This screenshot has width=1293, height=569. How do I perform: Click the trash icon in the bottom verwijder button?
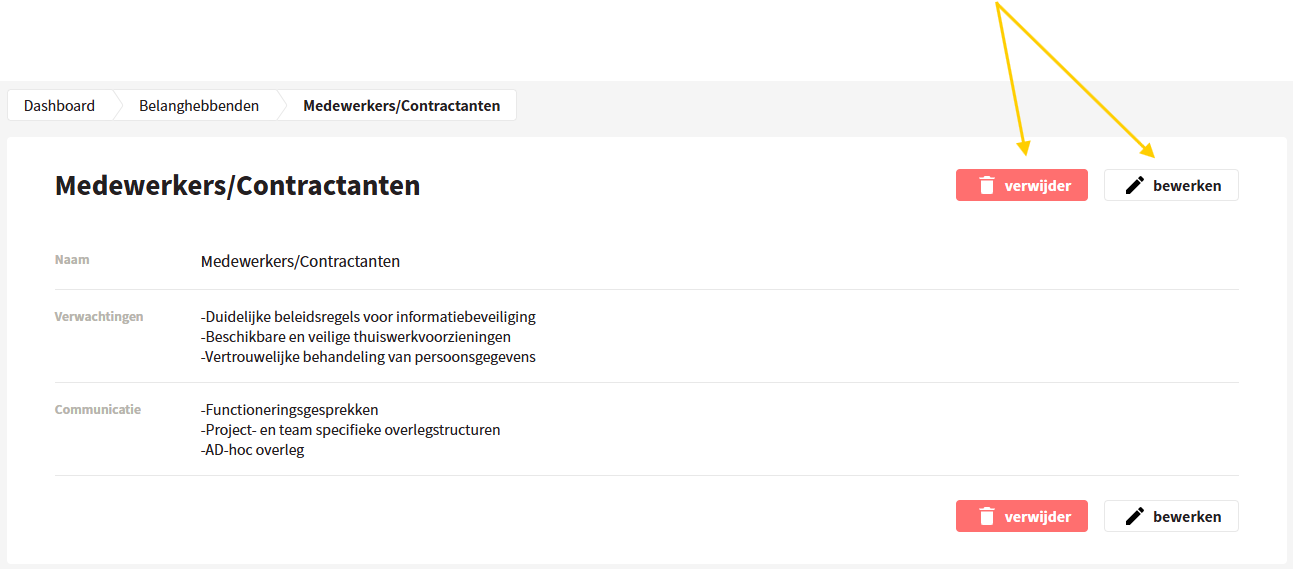tap(987, 516)
